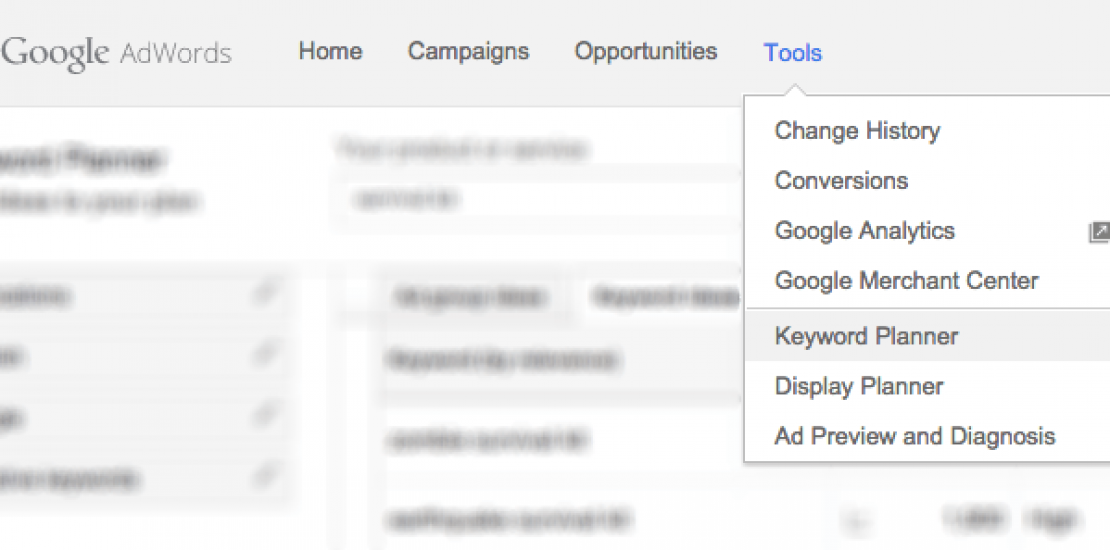Screen dimensions: 1110x550
Task: Choose the highlighted Keyword Planner item
Action: 866,336
